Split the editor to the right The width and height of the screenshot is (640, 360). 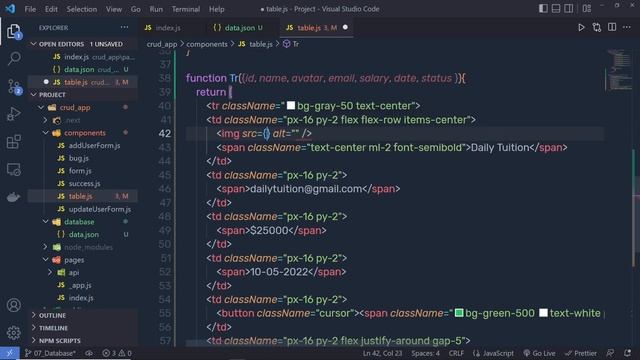point(612,28)
